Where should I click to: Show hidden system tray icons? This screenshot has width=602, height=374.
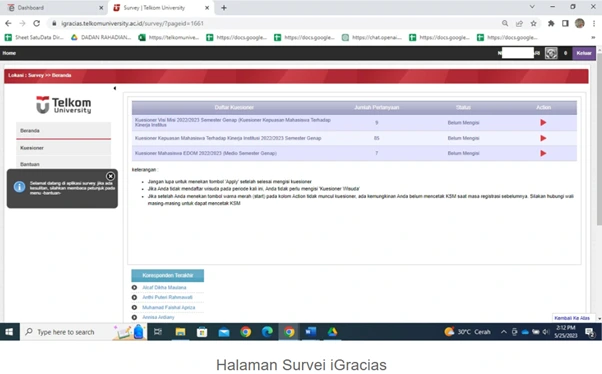[503, 332]
